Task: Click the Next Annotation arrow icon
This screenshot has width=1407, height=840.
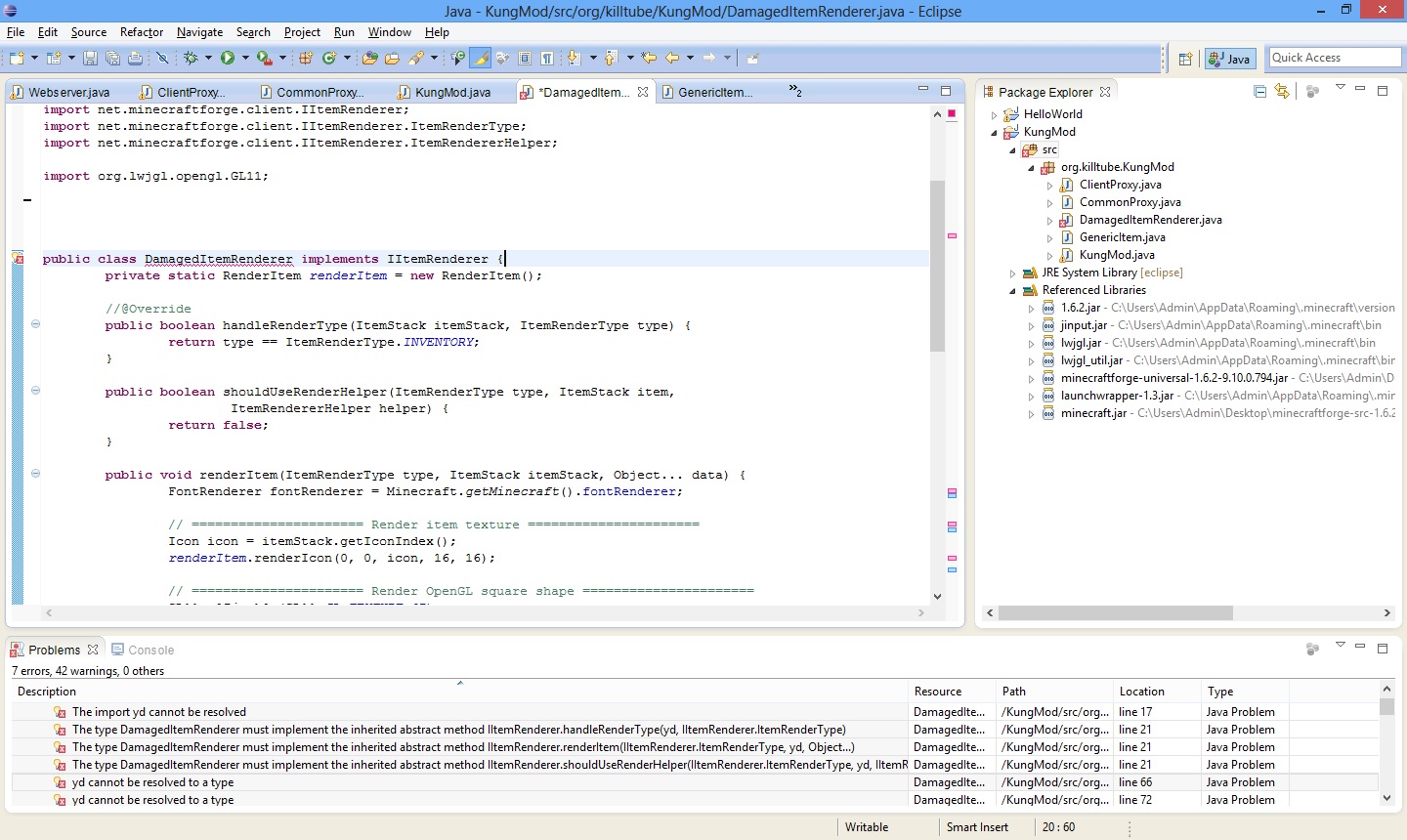Action: (x=572, y=59)
